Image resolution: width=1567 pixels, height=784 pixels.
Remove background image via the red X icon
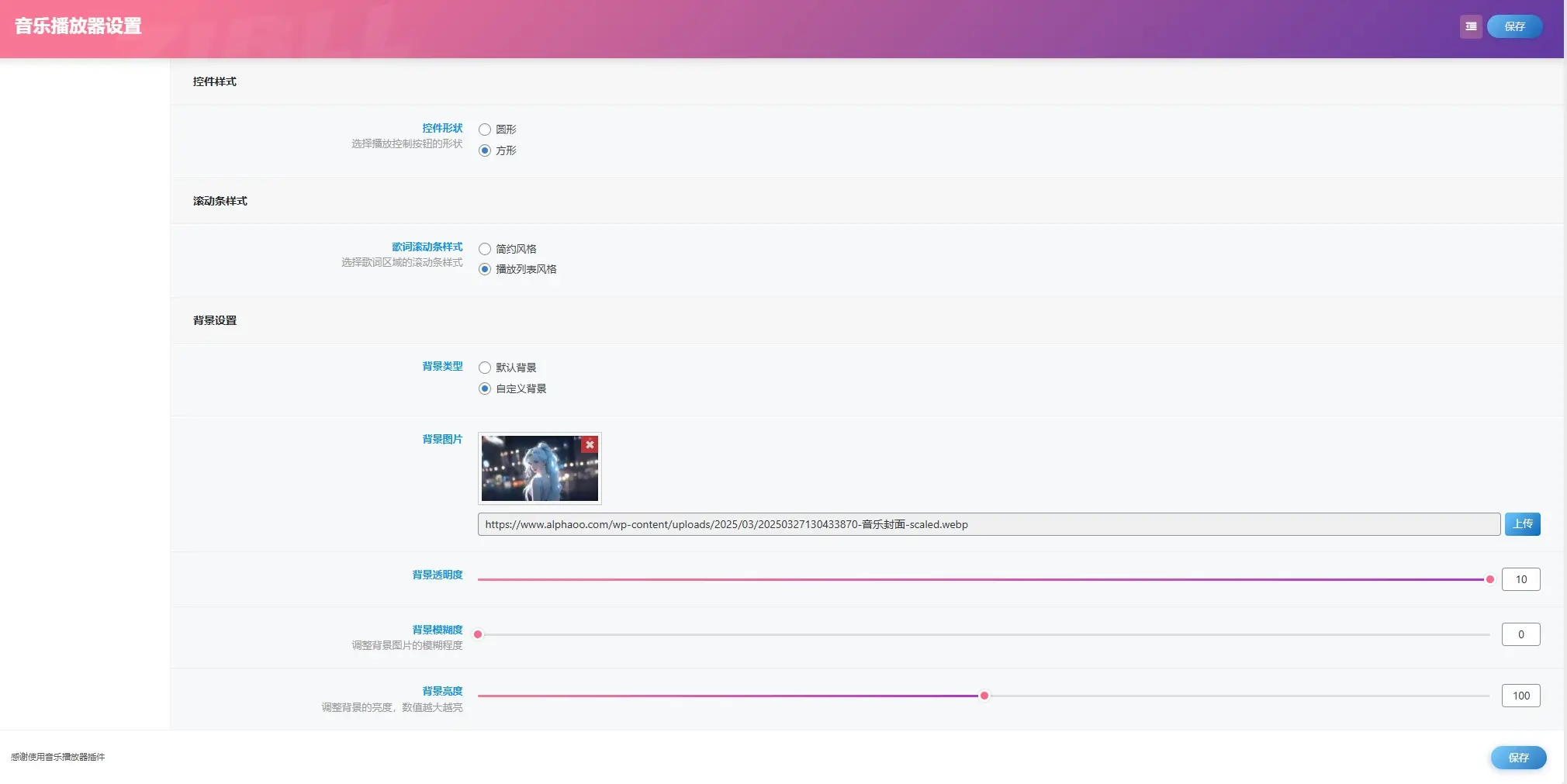click(x=590, y=444)
